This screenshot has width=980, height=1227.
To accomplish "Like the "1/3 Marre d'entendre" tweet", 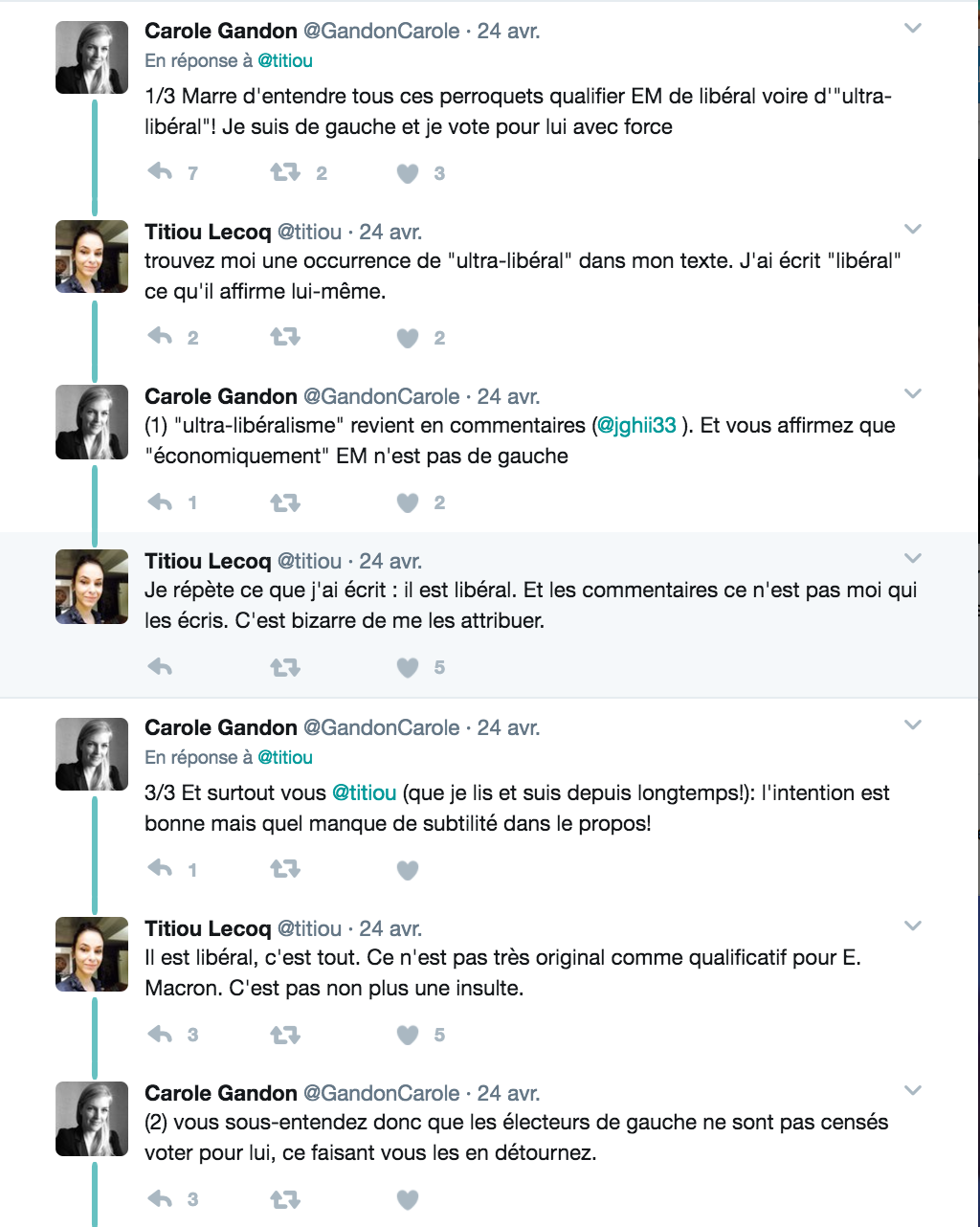I will 408,173.
